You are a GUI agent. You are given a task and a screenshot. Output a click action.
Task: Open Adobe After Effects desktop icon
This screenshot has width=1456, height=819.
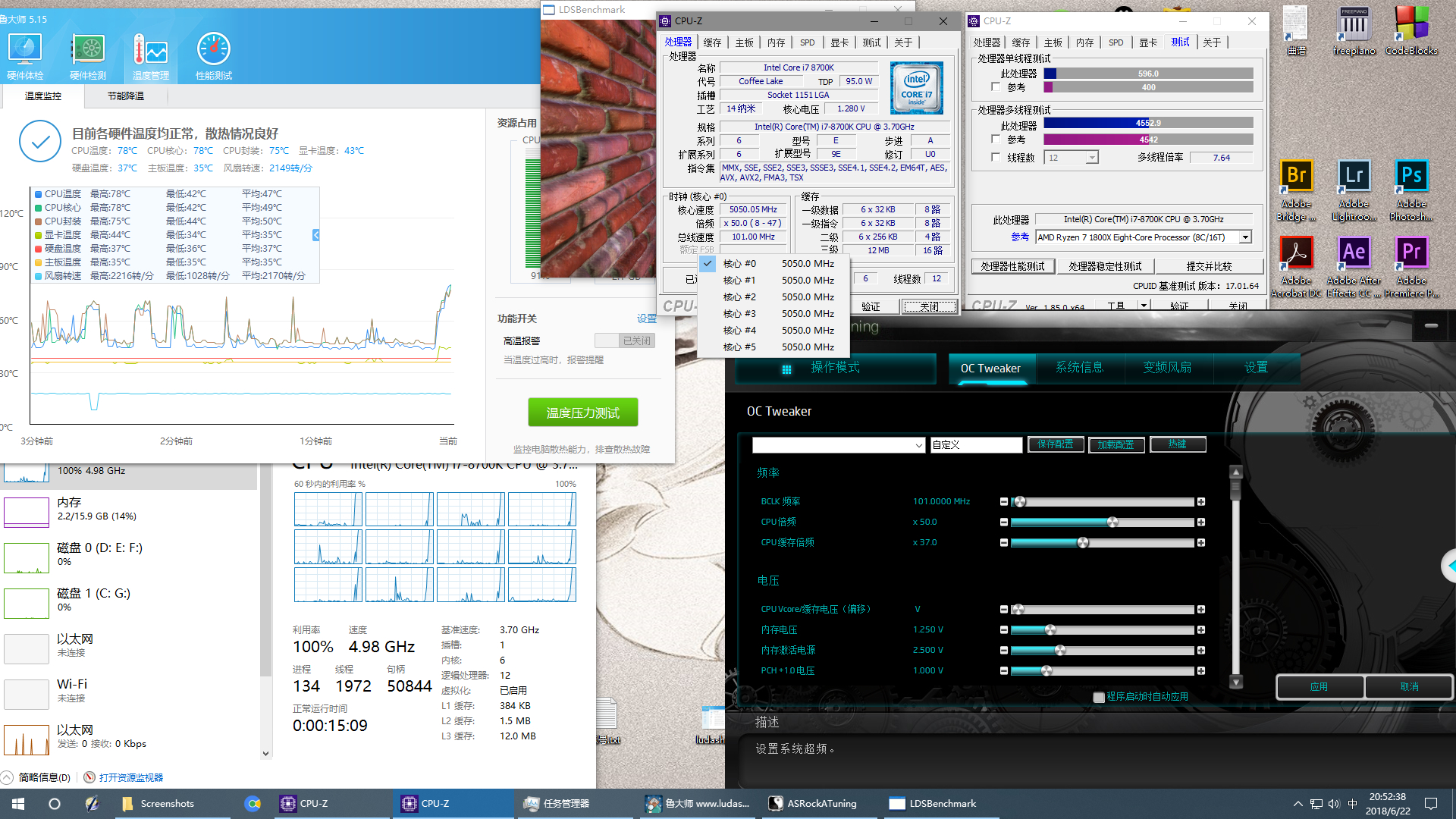click(x=1354, y=267)
